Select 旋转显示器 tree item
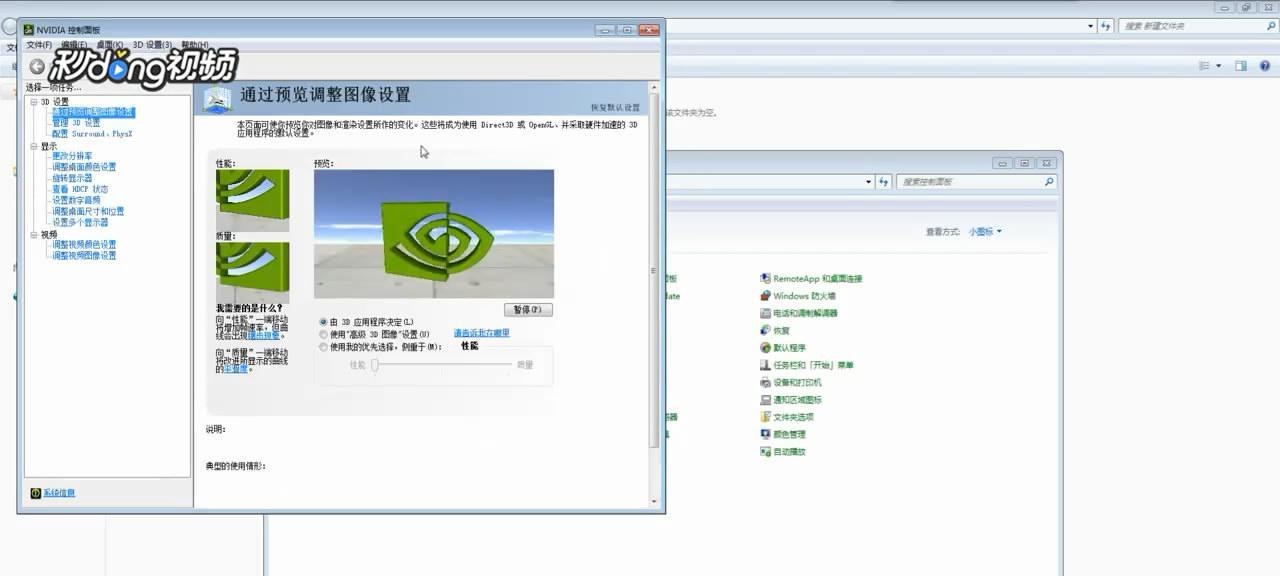 point(72,178)
